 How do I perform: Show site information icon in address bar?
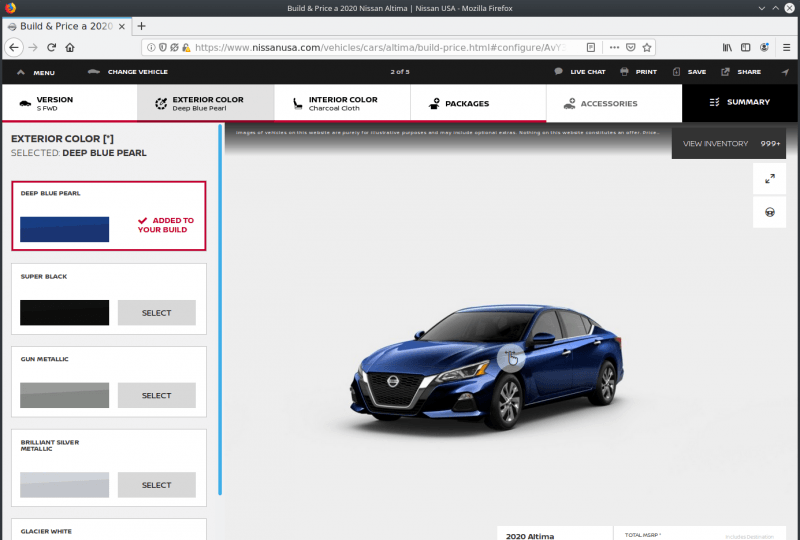151,47
